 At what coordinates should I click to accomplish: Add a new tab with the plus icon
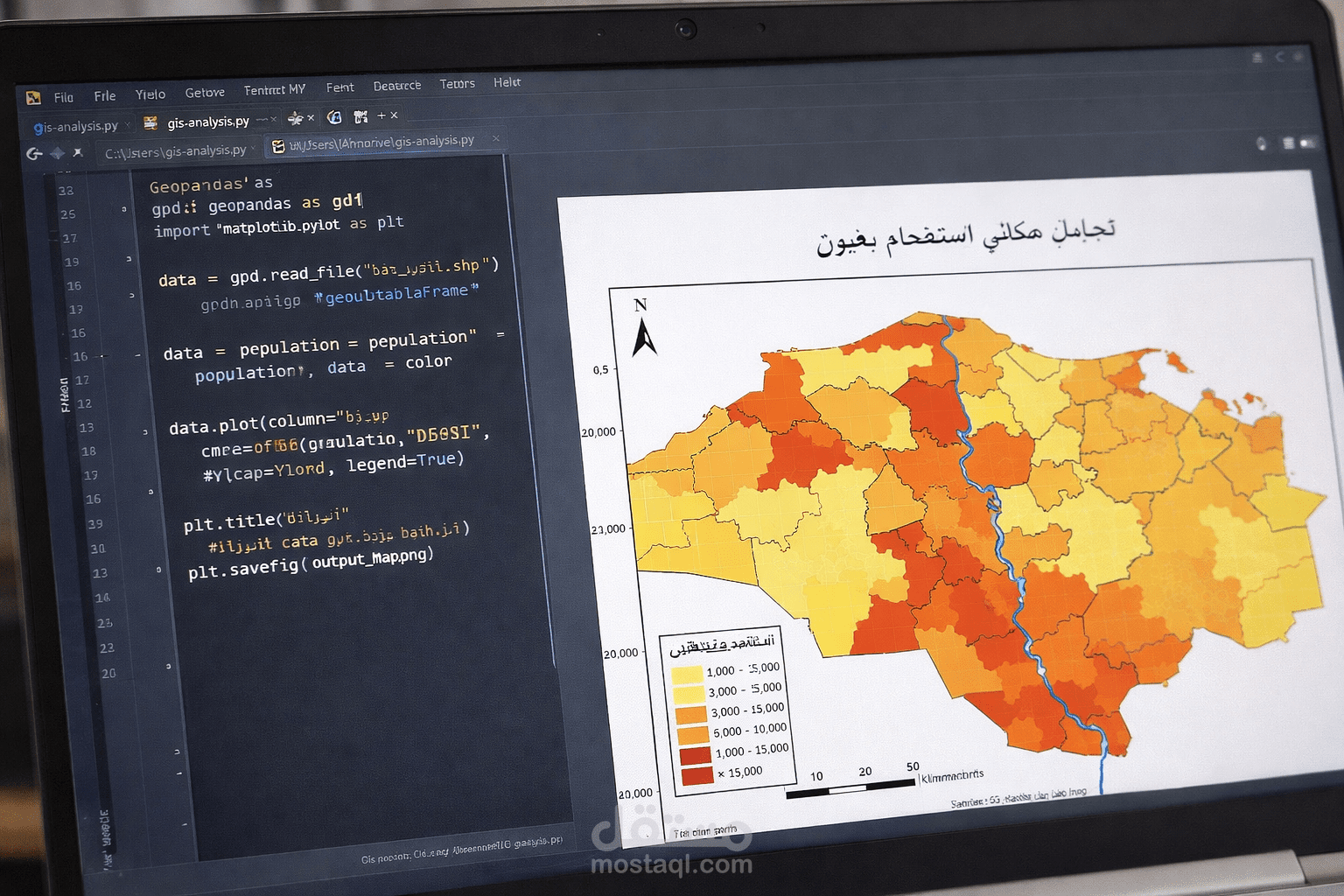(x=381, y=115)
